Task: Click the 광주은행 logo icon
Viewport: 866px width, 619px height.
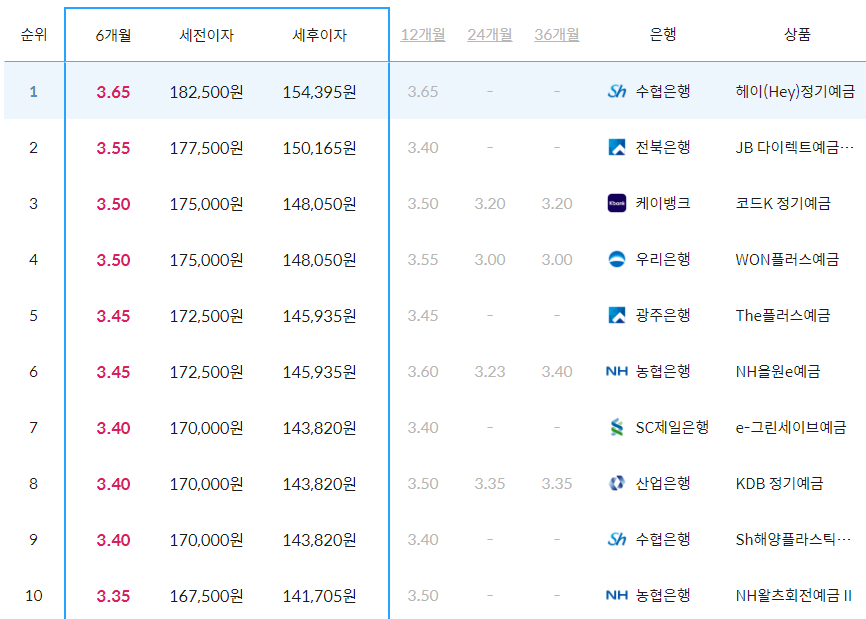Action: [x=616, y=315]
